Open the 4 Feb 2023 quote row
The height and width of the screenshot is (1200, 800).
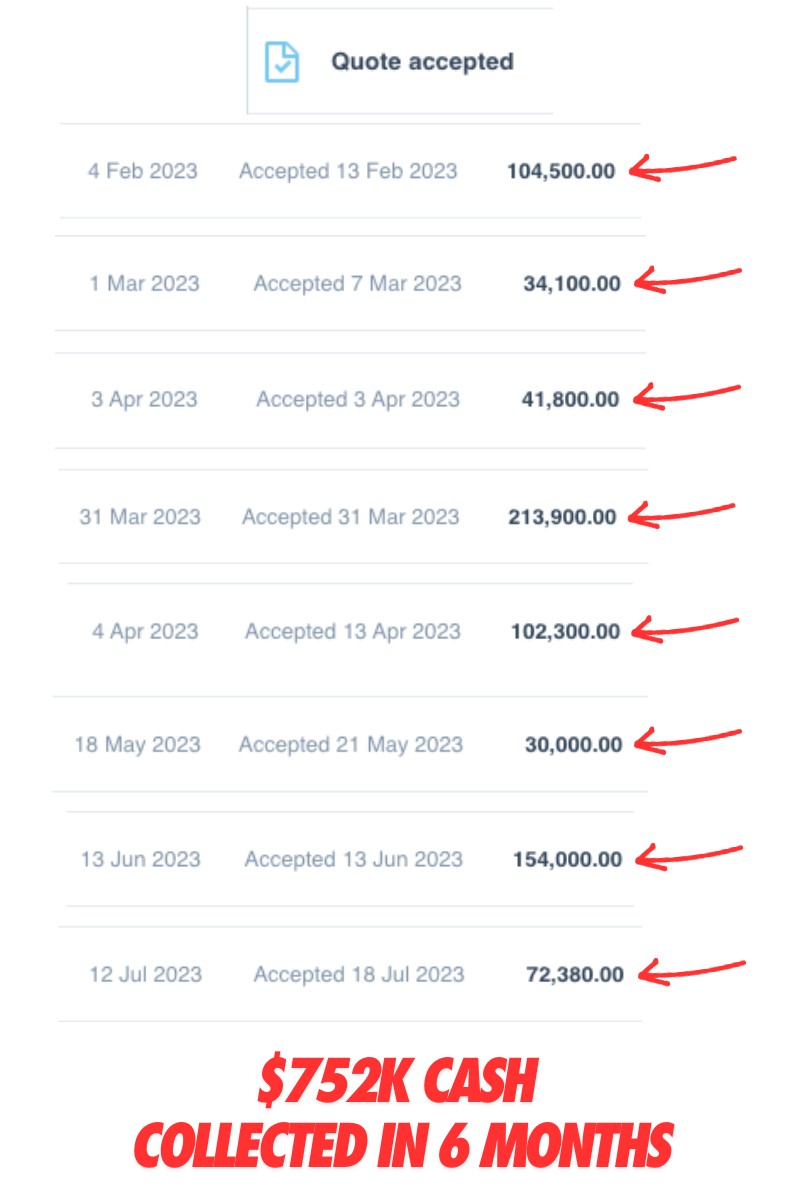point(350,171)
